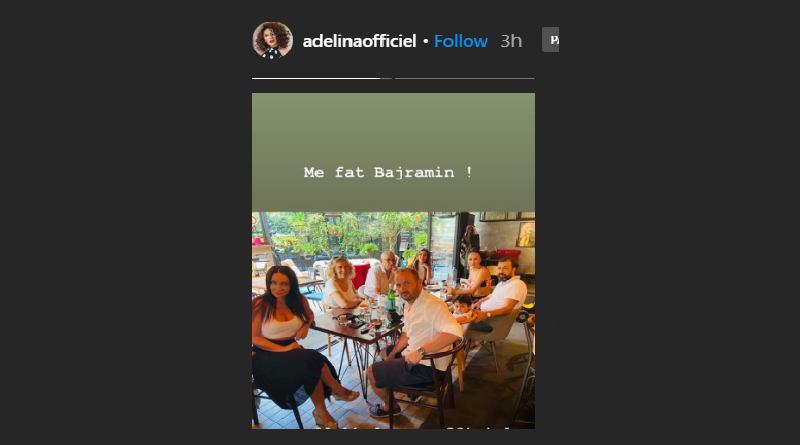The height and width of the screenshot is (445, 800).
Task: Click the dark empty area left of story
Action: pyautogui.click(x=120, y=250)
